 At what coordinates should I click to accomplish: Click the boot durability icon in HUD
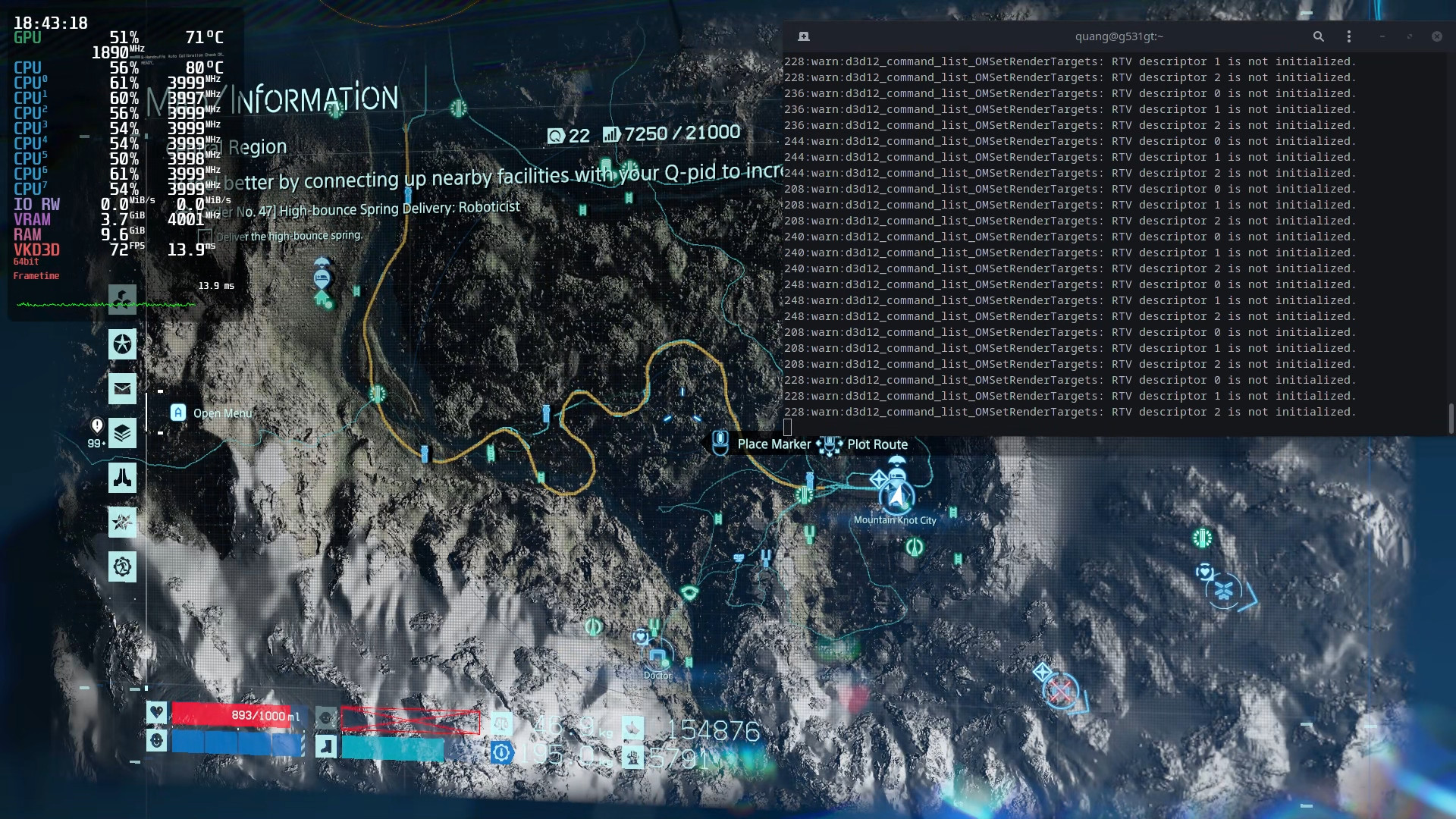(326, 746)
